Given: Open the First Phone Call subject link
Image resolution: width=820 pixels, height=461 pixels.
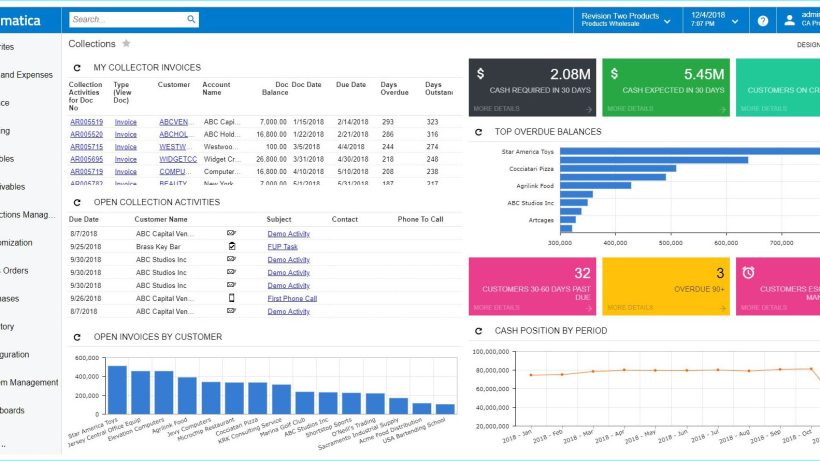Looking at the screenshot, I should (292, 298).
